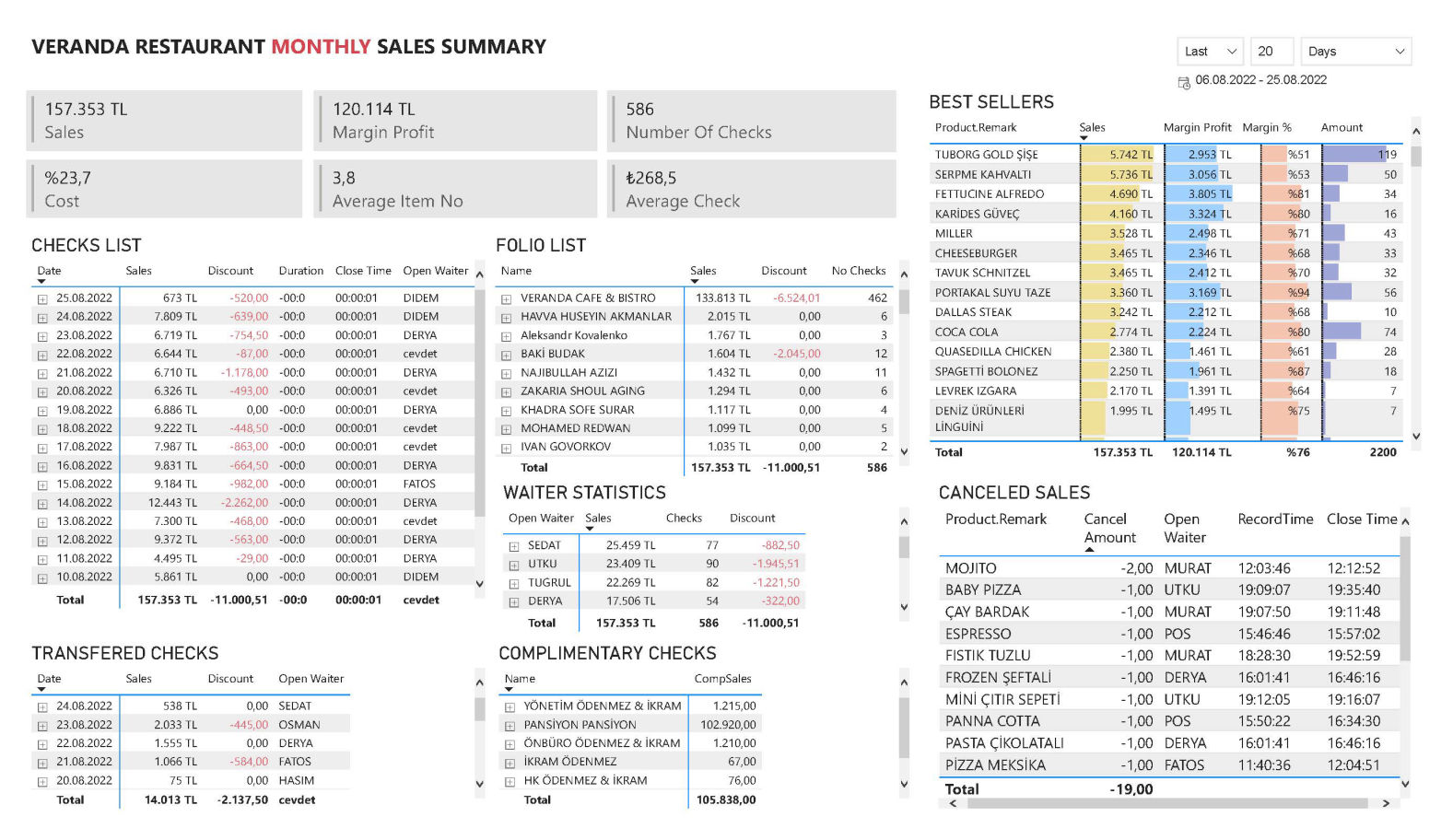Expand transferred check dated 20.08.2022
This screenshot has height=840, width=1453.
42,782
